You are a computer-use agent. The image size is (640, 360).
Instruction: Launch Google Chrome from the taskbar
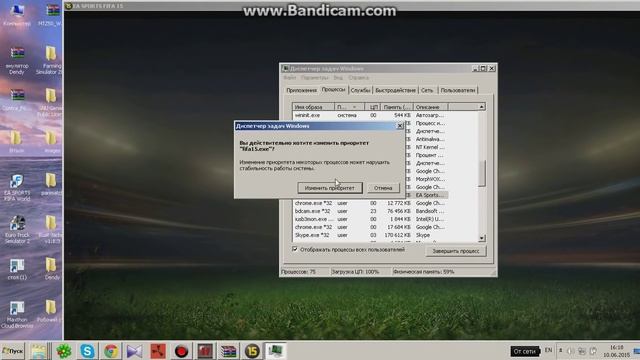[x=111, y=351]
